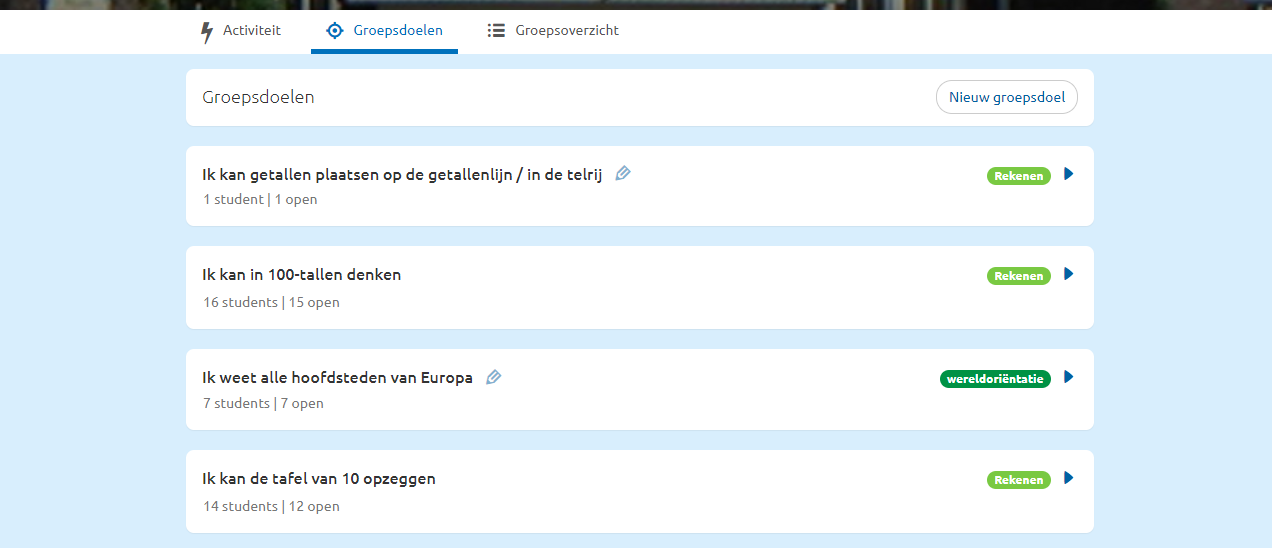Expand the tafel van 10 goal arrow

pos(1068,478)
